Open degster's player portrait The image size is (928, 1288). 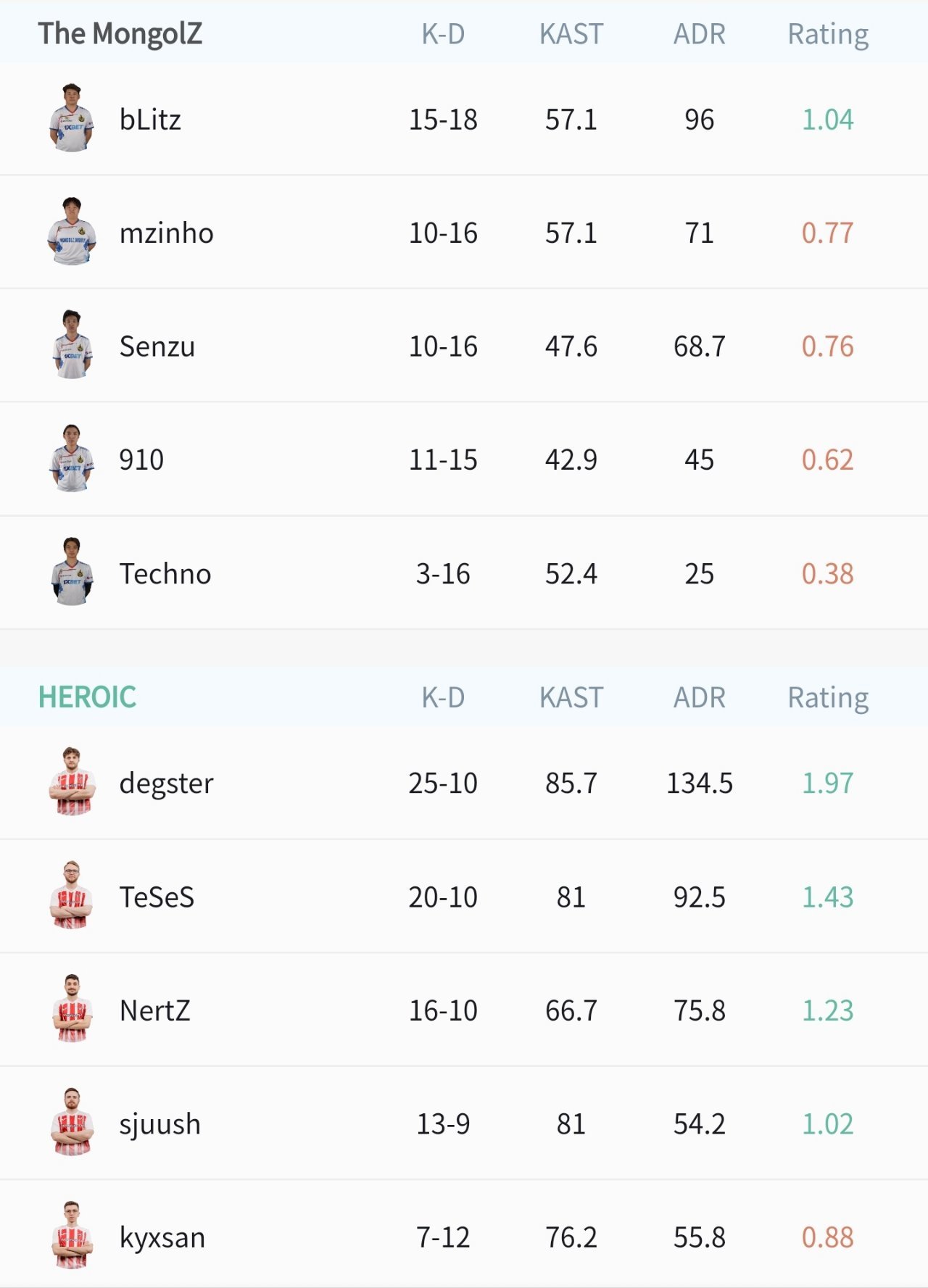coord(72,782)
